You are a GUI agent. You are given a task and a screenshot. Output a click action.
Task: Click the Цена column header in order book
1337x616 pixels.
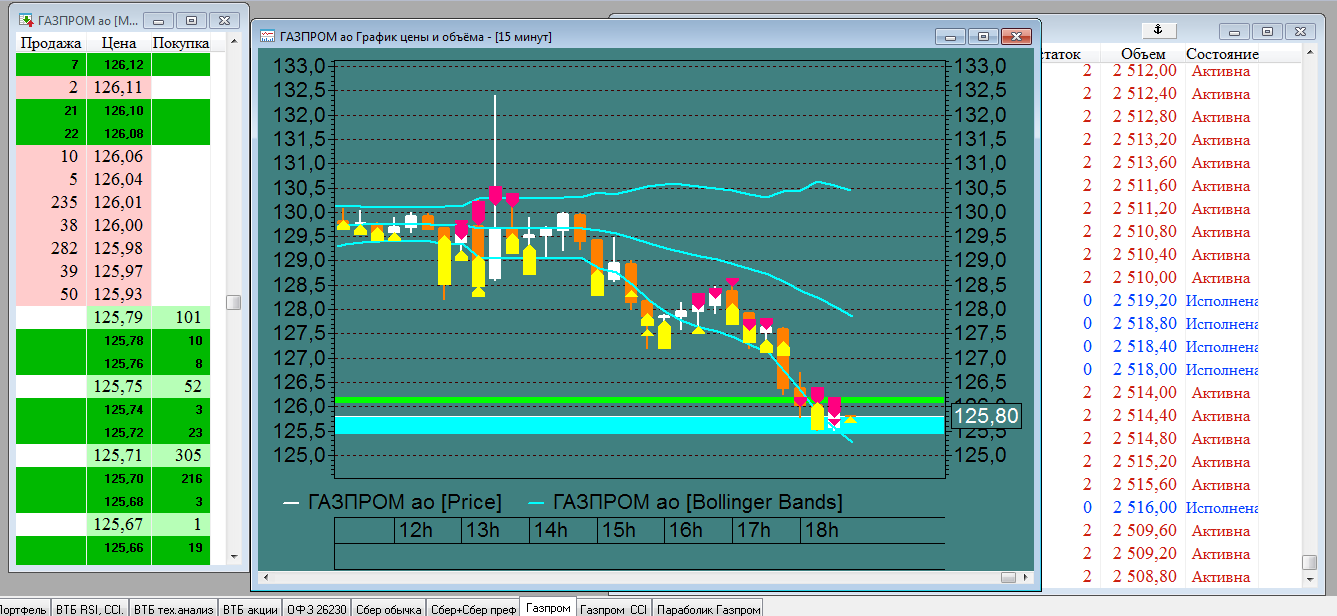119,43
